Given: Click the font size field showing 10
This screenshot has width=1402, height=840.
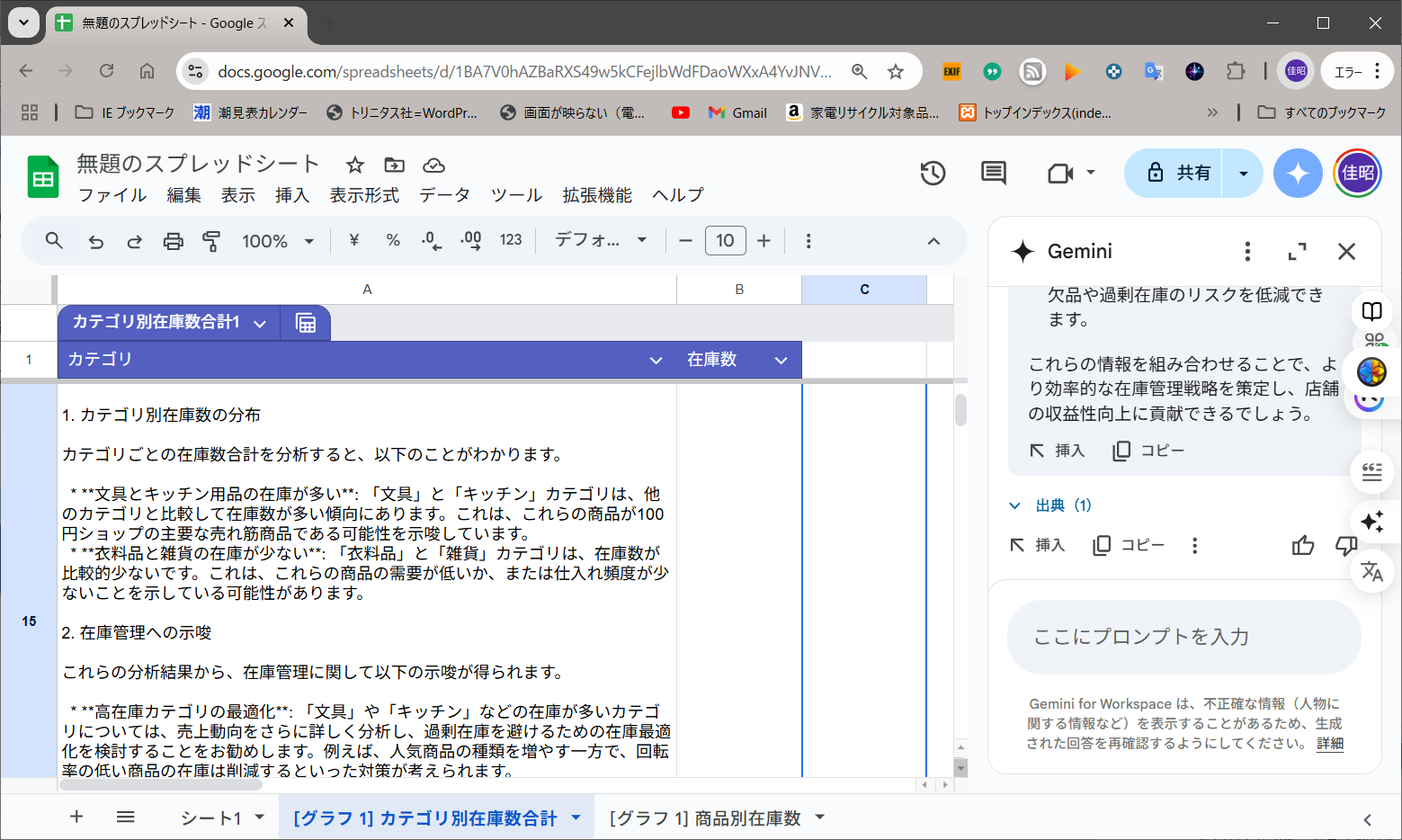Looking at the screenshot, I should pos(725,240).
